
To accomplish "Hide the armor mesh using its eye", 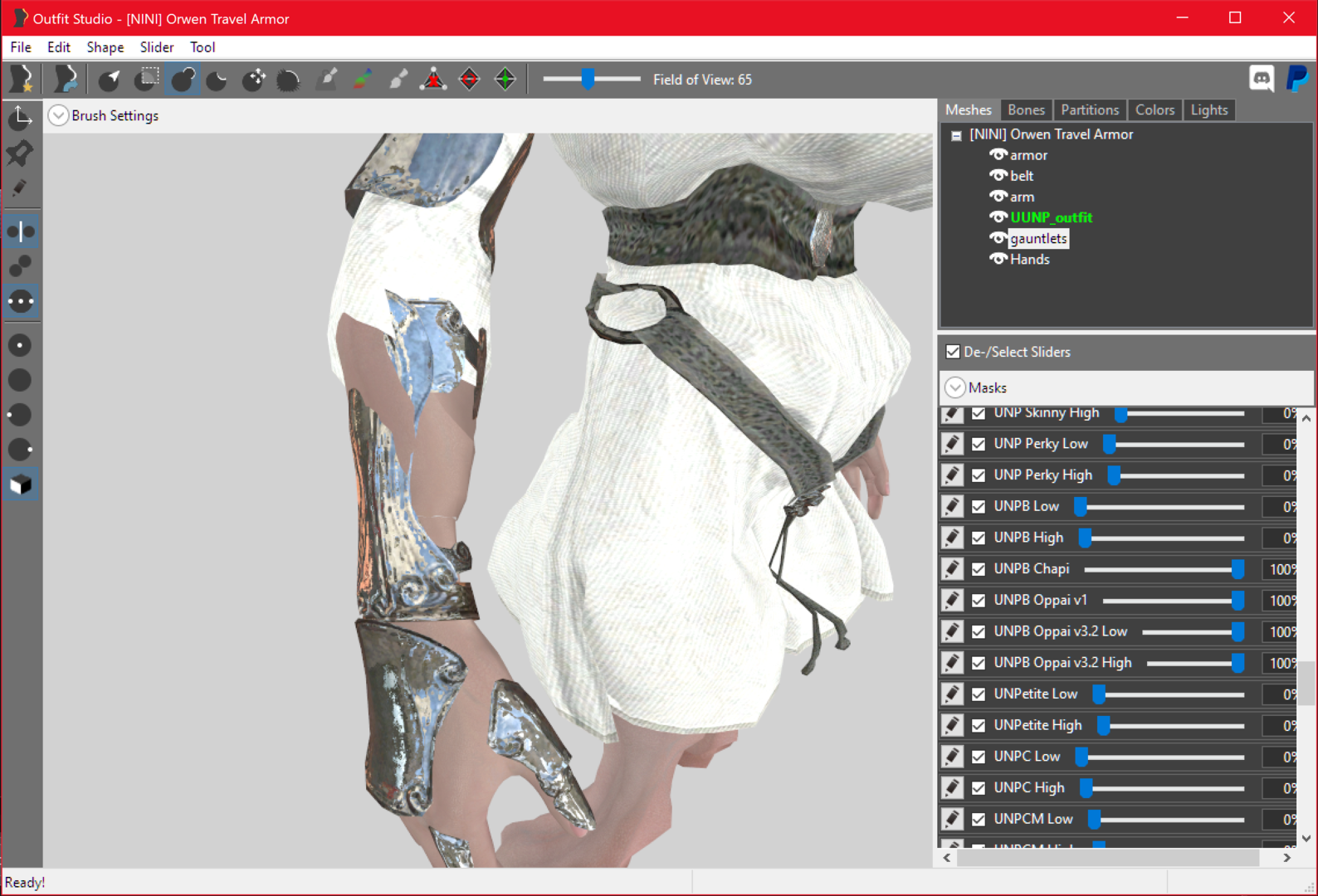I will (998, 155).
